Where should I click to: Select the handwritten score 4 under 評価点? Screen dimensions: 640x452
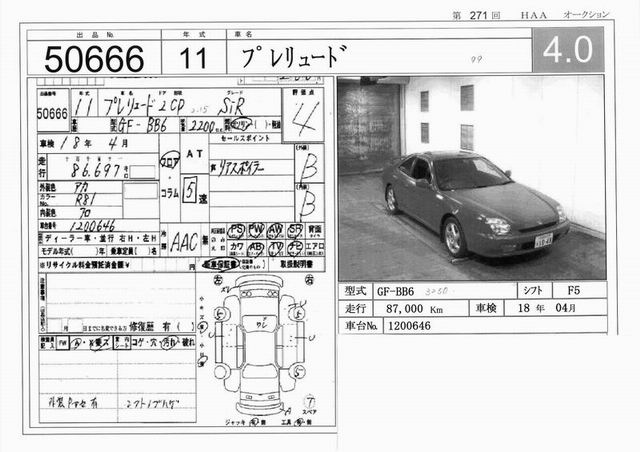coord(303,119)
